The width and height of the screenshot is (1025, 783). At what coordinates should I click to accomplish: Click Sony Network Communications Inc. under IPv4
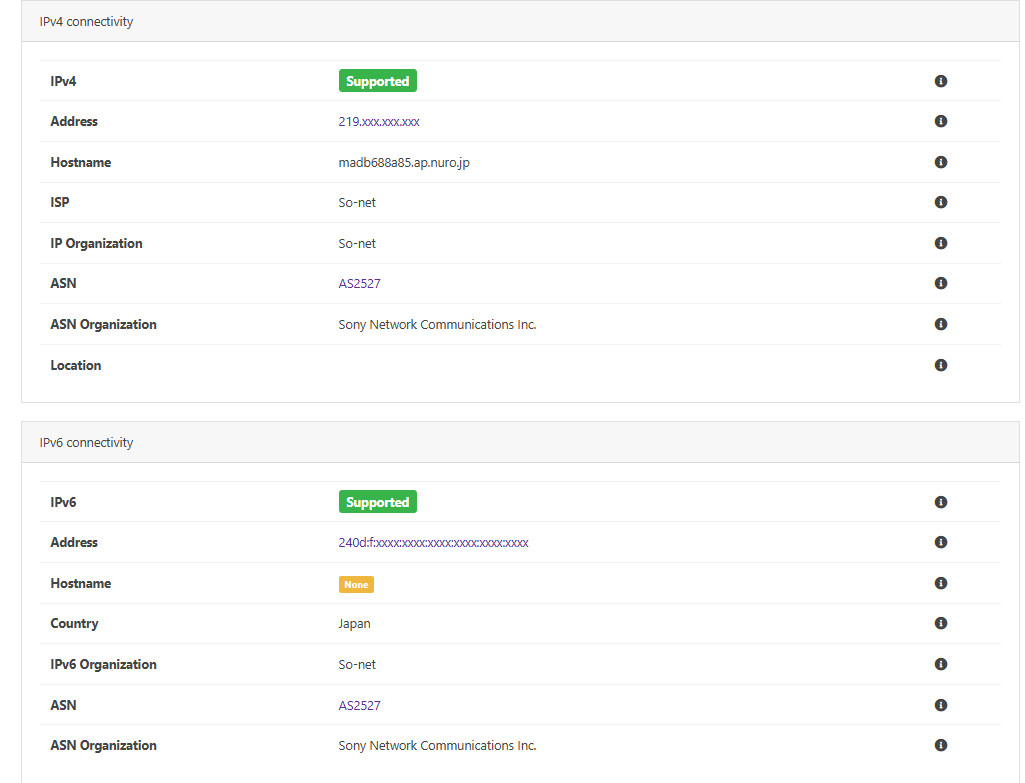pos(437,325)
